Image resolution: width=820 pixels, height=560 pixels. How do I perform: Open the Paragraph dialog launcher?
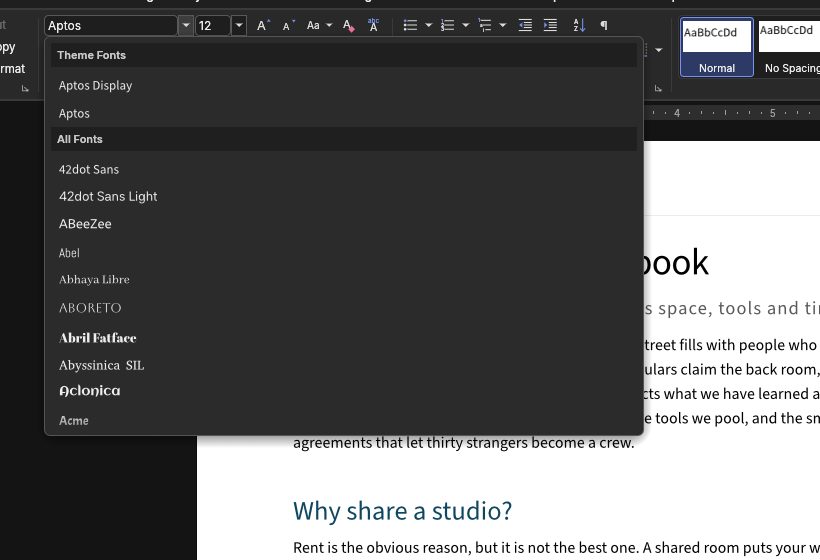click(658, 88)
